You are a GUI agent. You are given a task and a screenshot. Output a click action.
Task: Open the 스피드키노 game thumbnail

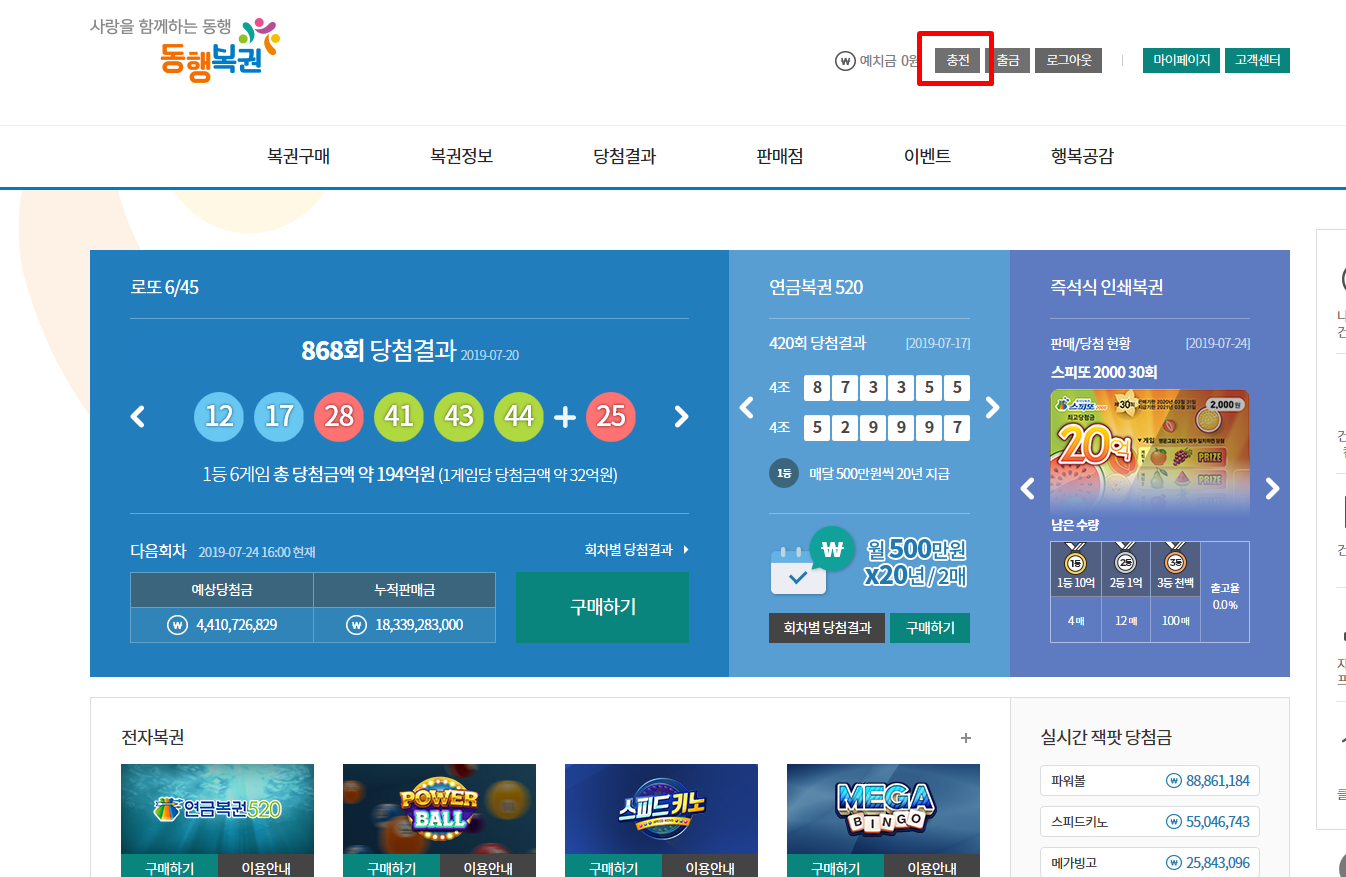click(x=661, y=809)
